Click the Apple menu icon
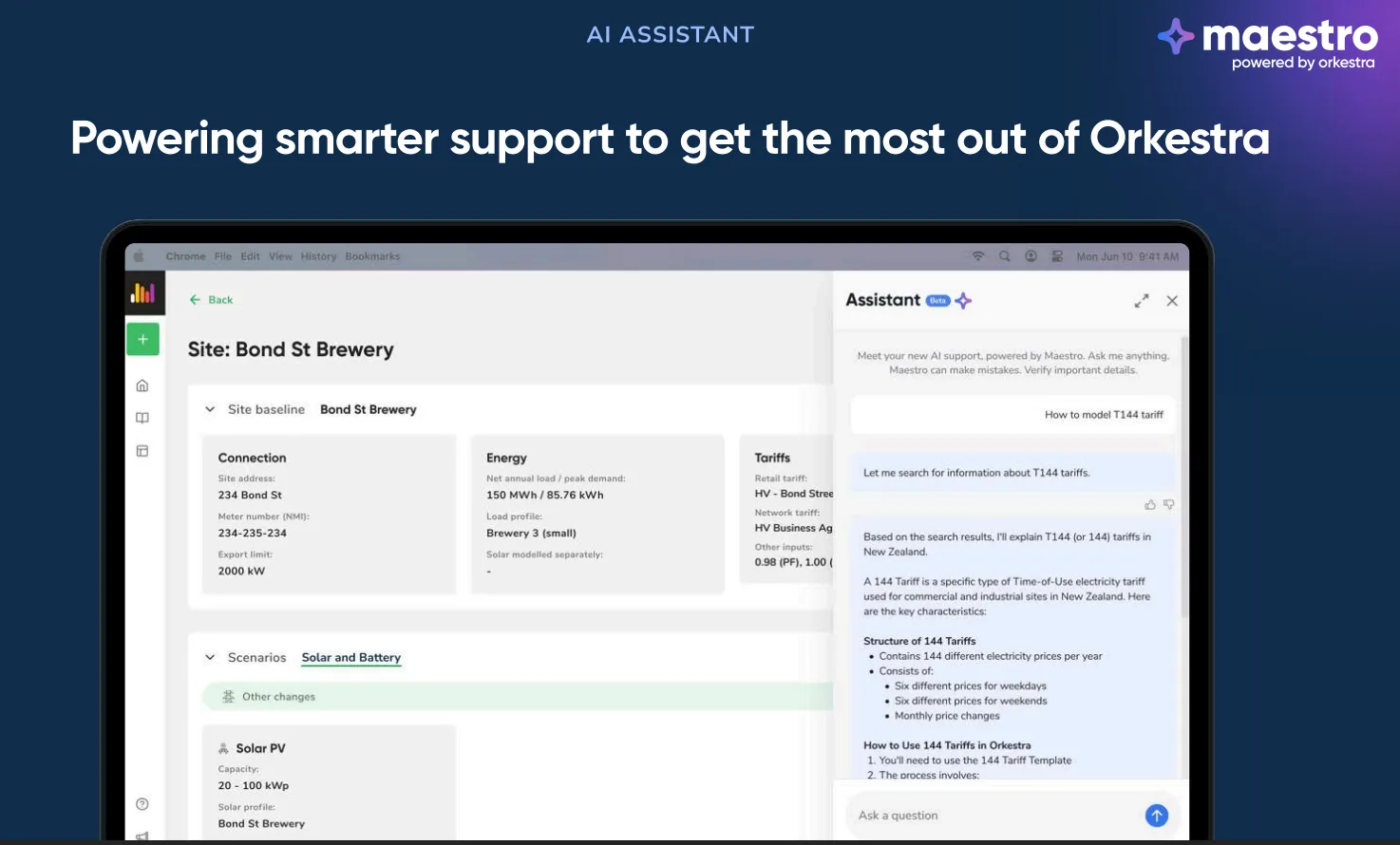1400x845 pixels. click(x=139, y=256)
